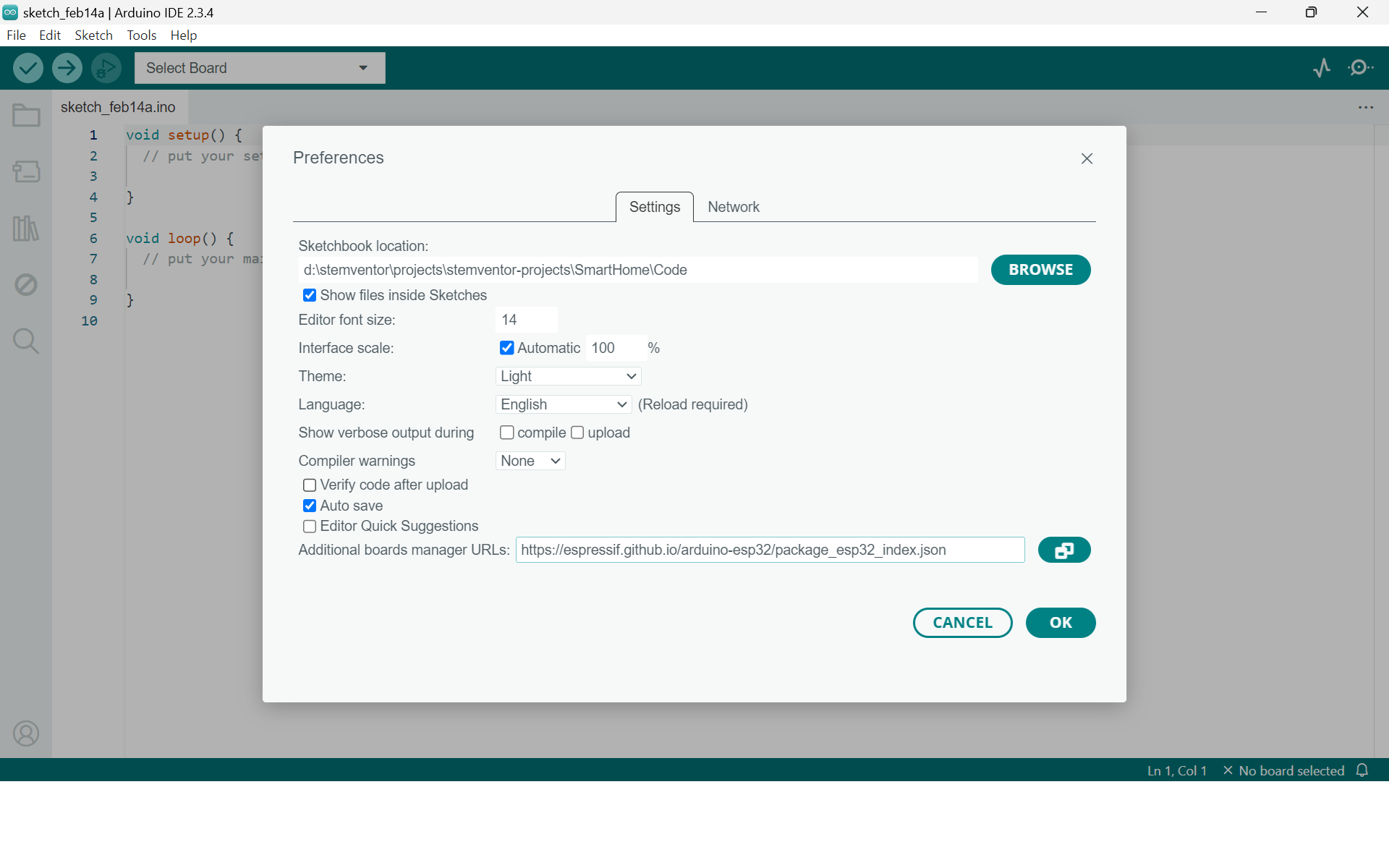Select the Settings tab

pos(655,207)
